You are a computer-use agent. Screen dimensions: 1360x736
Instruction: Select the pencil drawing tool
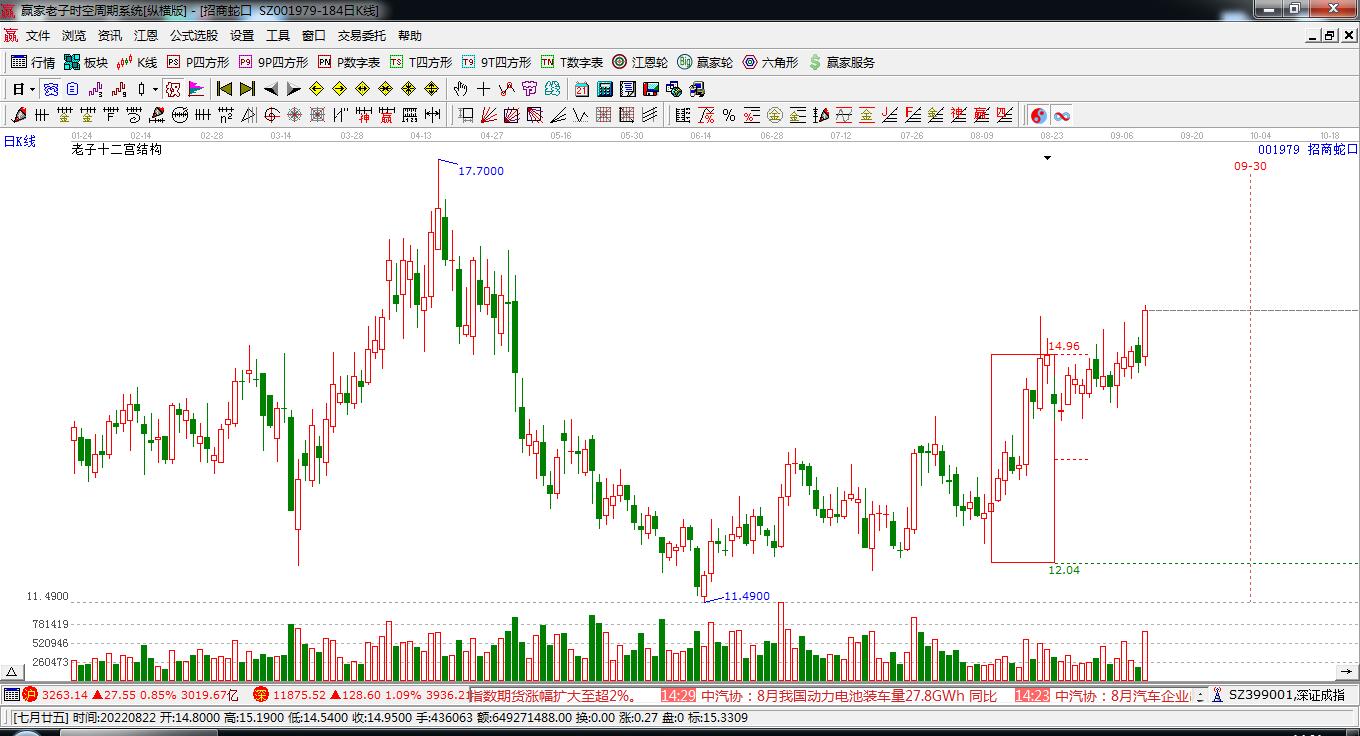[x=19, y=115]
